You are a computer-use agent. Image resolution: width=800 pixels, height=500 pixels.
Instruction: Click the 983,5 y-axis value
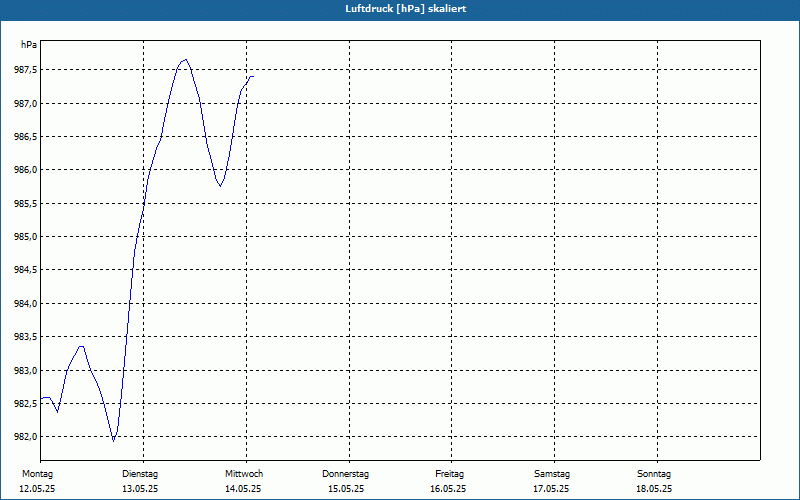click(x=25, y=337)
